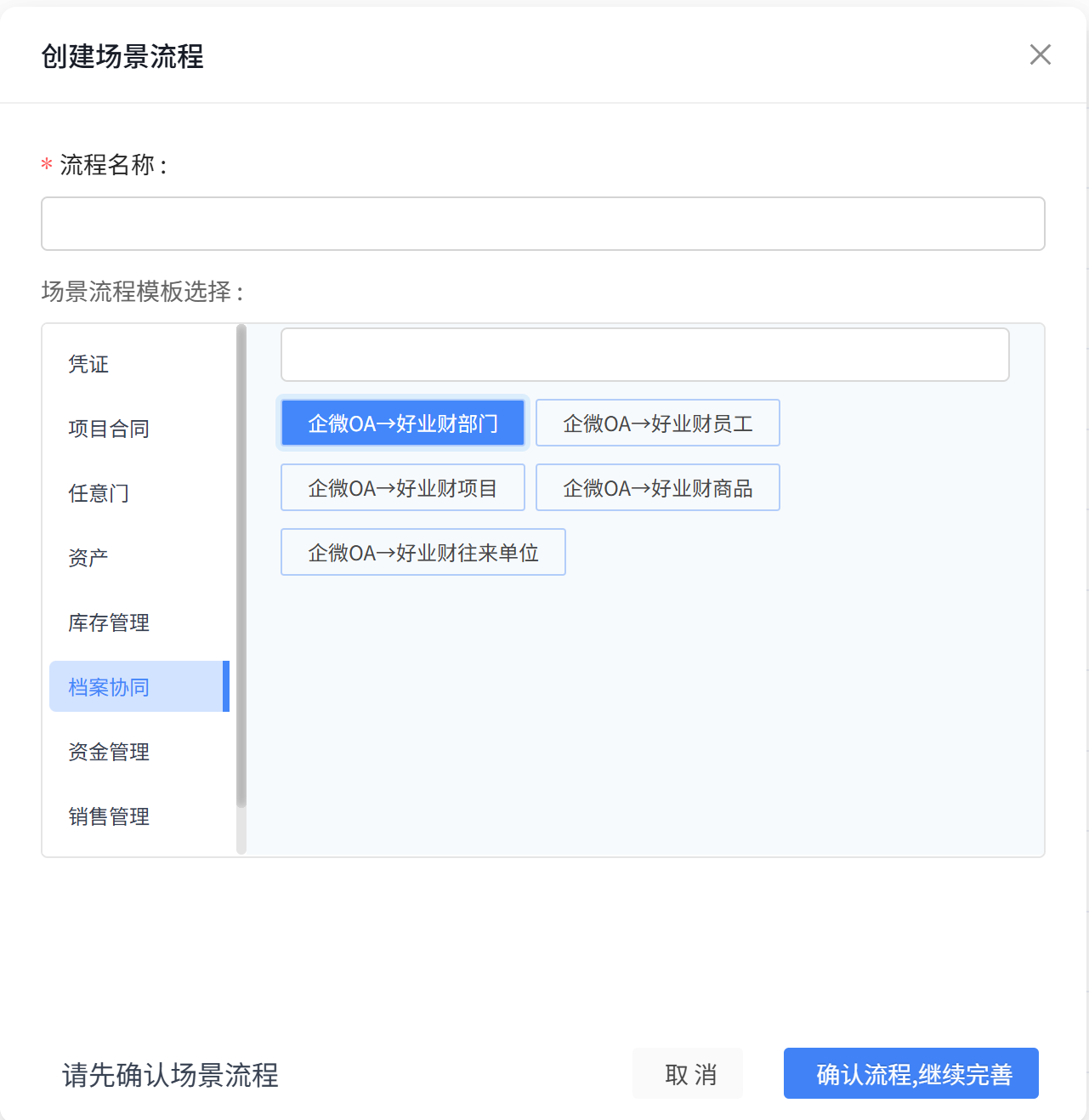Open the 任意门 category
Viewport: 1089px width, 1120px height.
tap(99, 493)
